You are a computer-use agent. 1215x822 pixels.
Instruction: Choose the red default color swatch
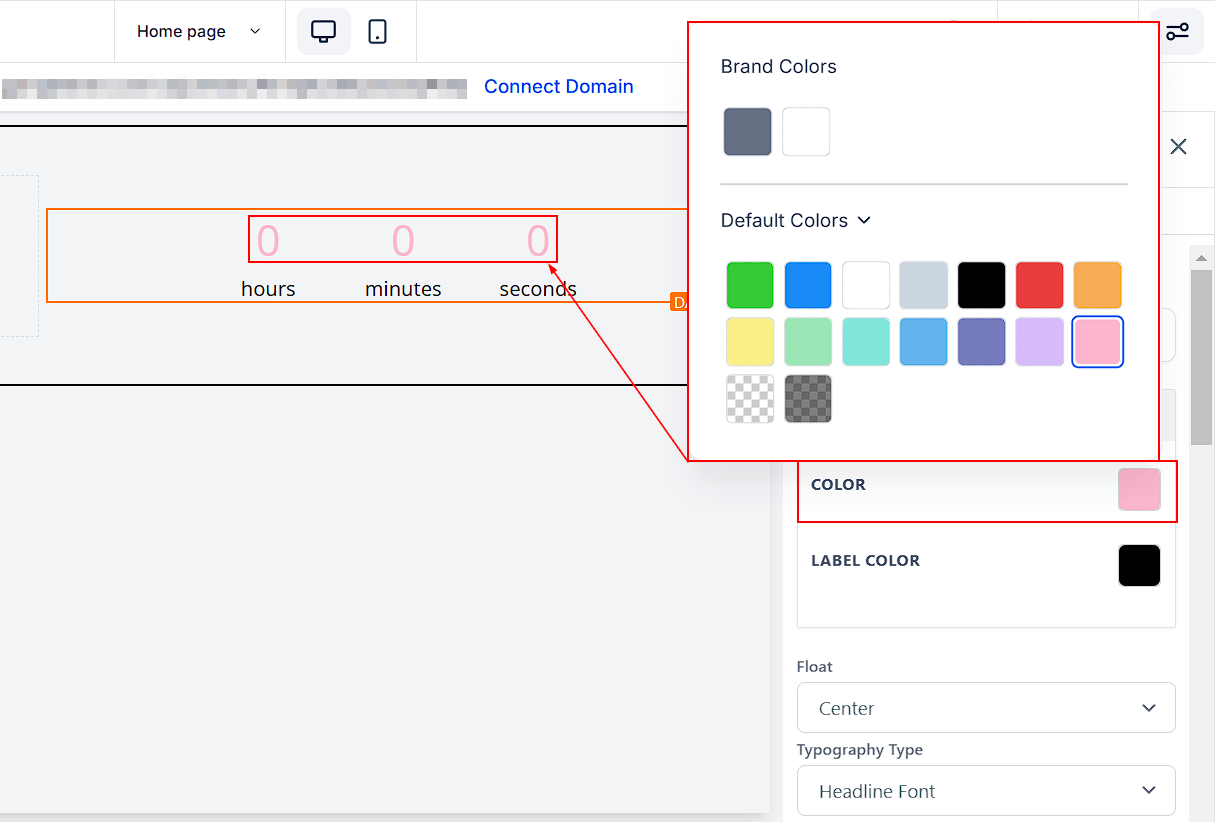point(1040,286)
